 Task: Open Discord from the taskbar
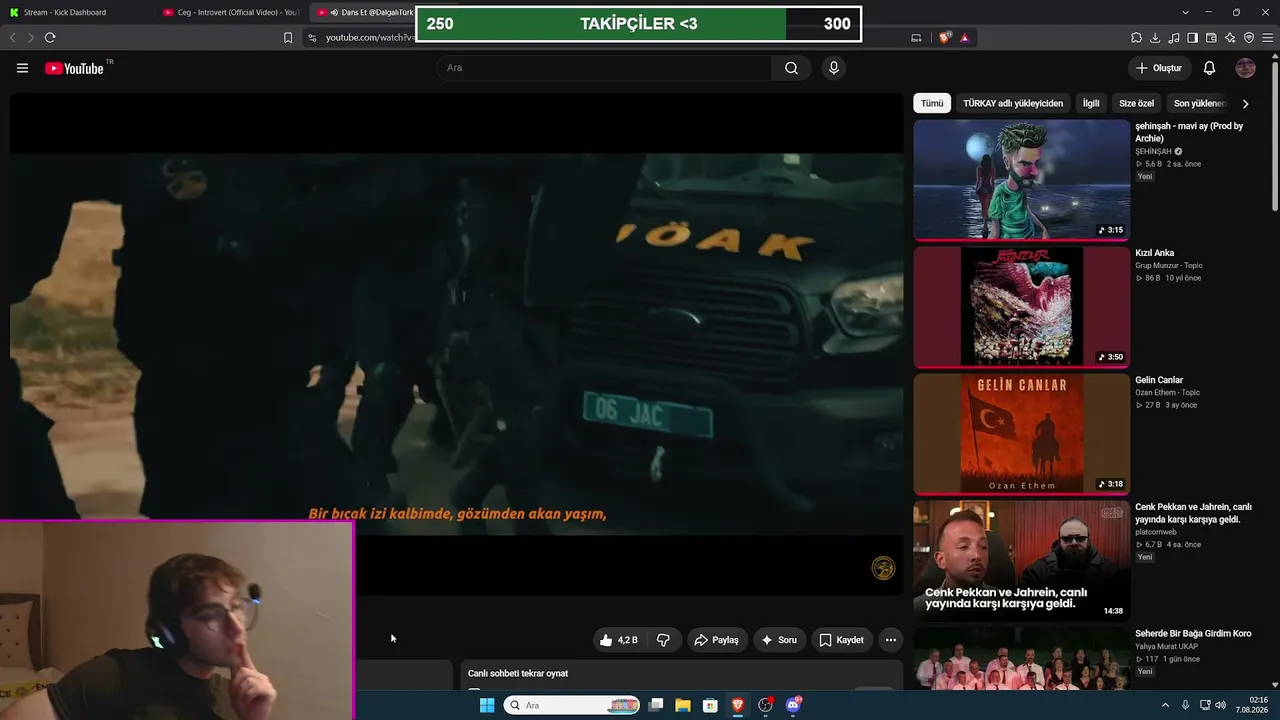click(x=793, y=705)
